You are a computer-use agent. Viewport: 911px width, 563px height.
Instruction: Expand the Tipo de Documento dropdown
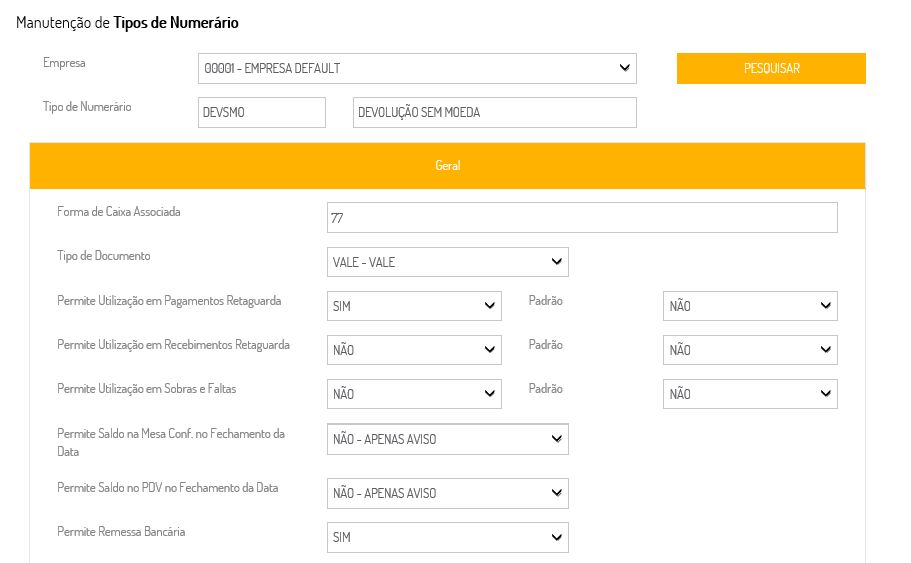point(447,262)
